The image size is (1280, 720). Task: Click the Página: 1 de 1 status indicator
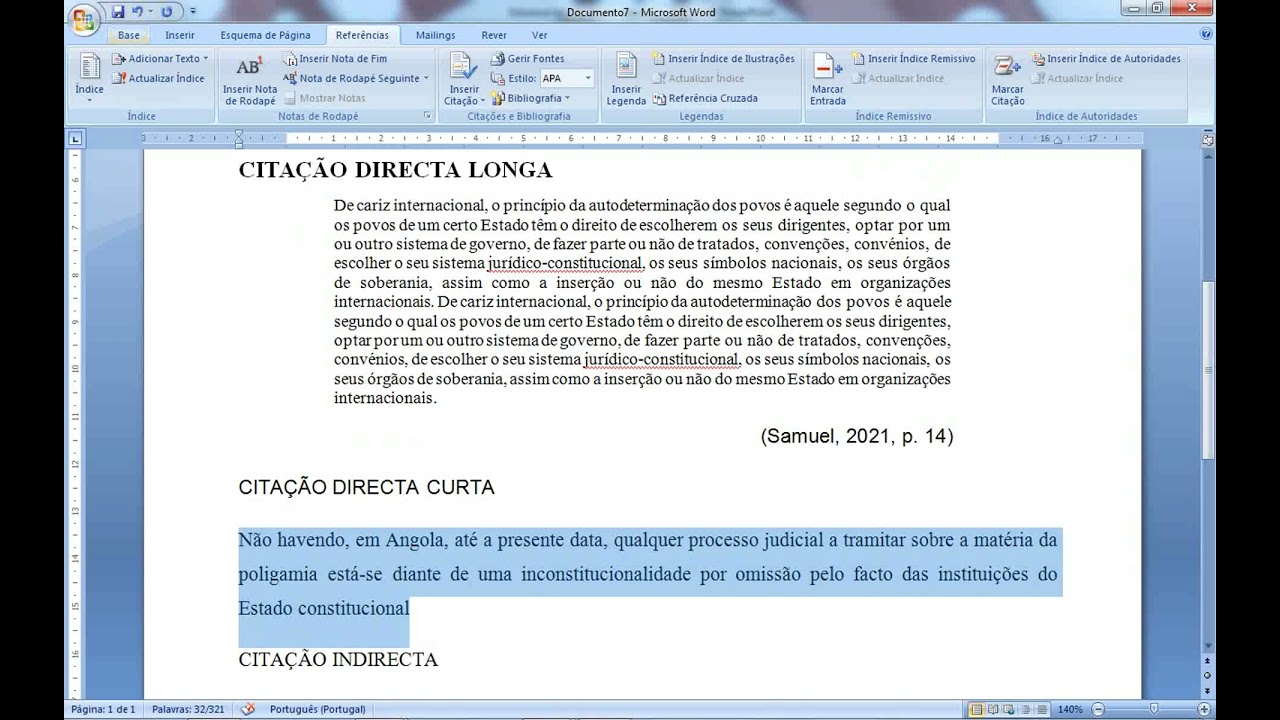pos(103,709)
